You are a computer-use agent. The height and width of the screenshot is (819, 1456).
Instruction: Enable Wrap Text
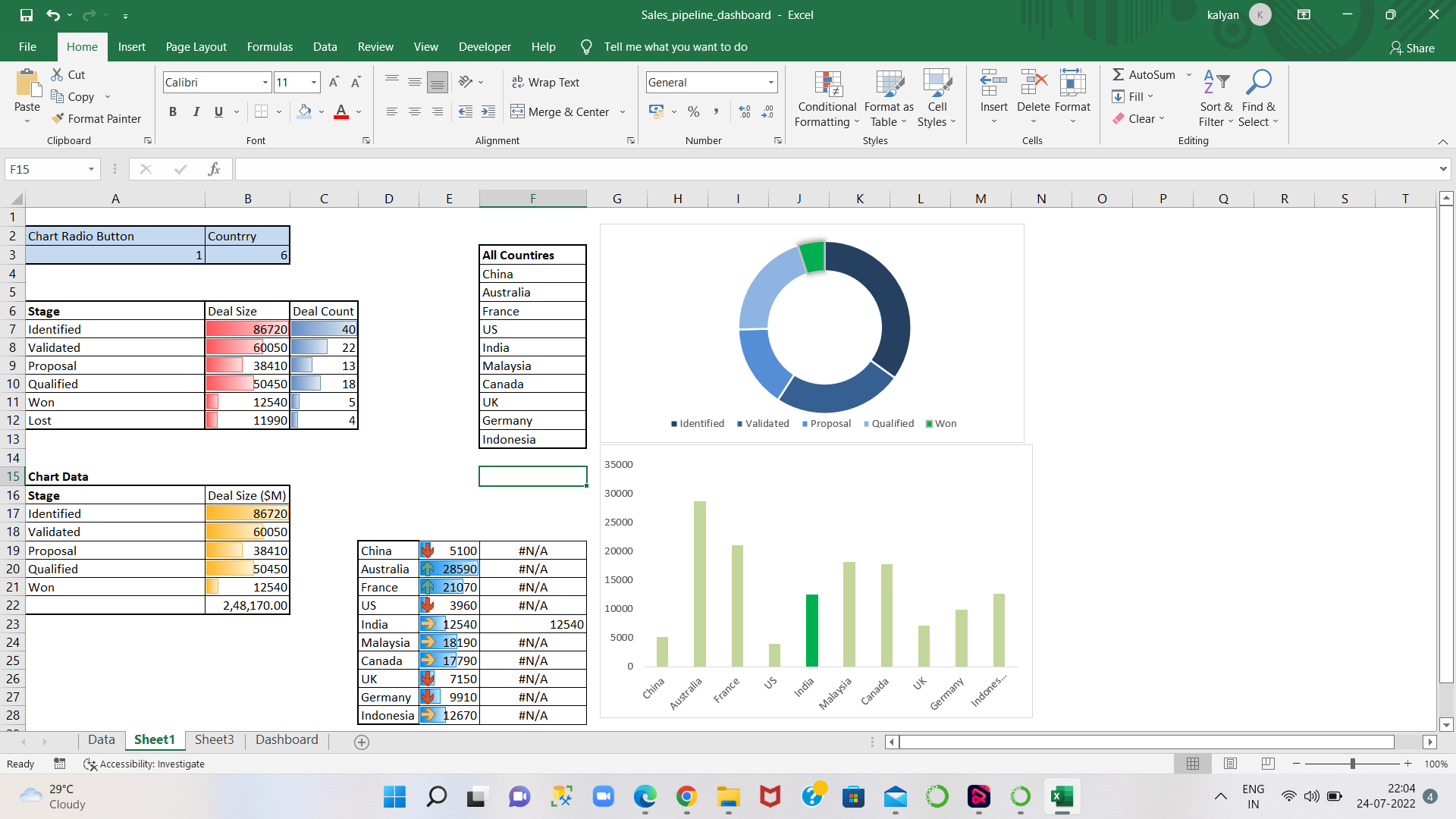(546, 82)
